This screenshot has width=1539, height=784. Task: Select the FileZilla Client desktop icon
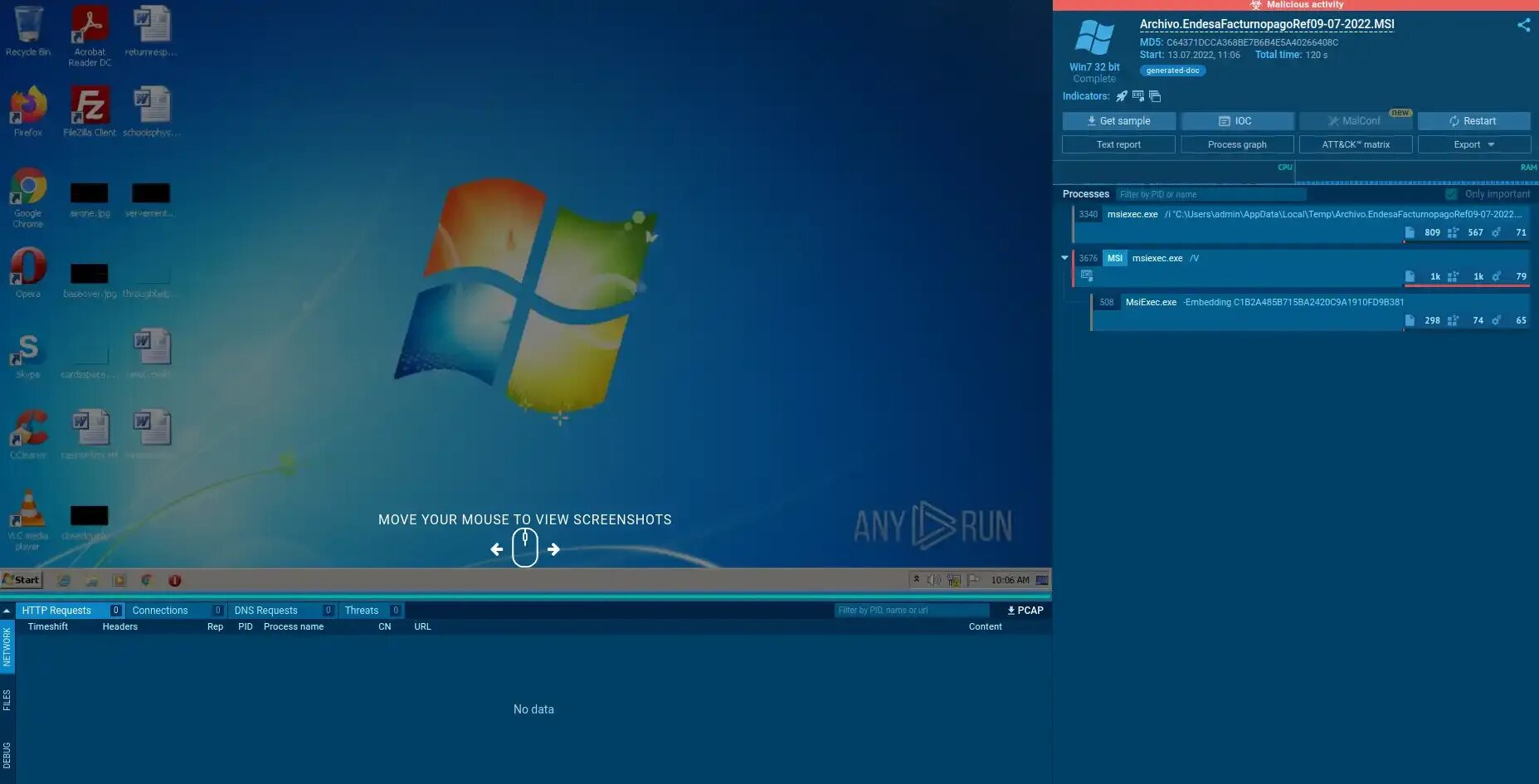pos(90,112)
